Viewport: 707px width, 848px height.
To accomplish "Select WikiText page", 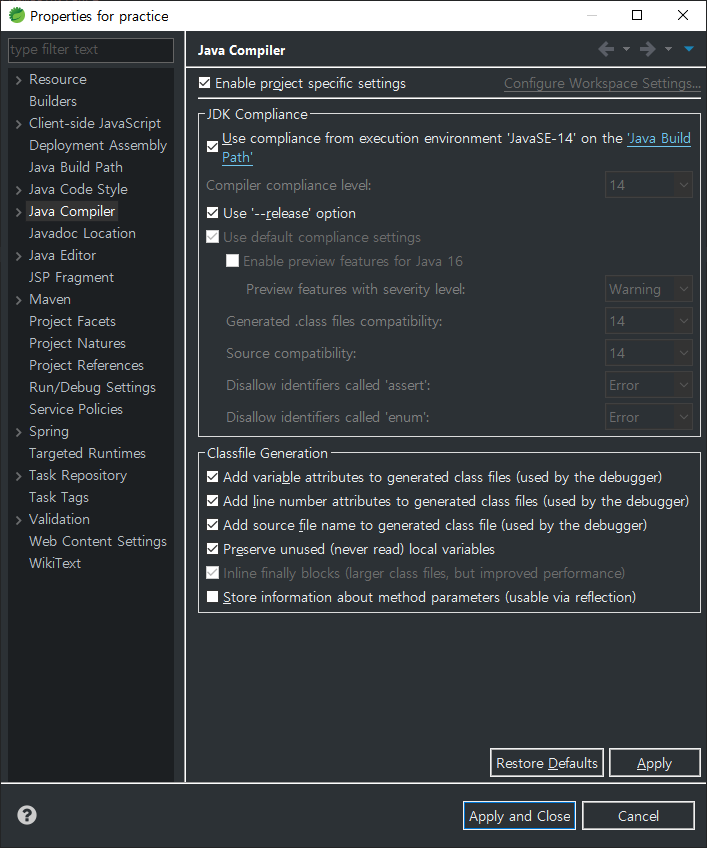I will pyautogui.click(x=55, y=563).
